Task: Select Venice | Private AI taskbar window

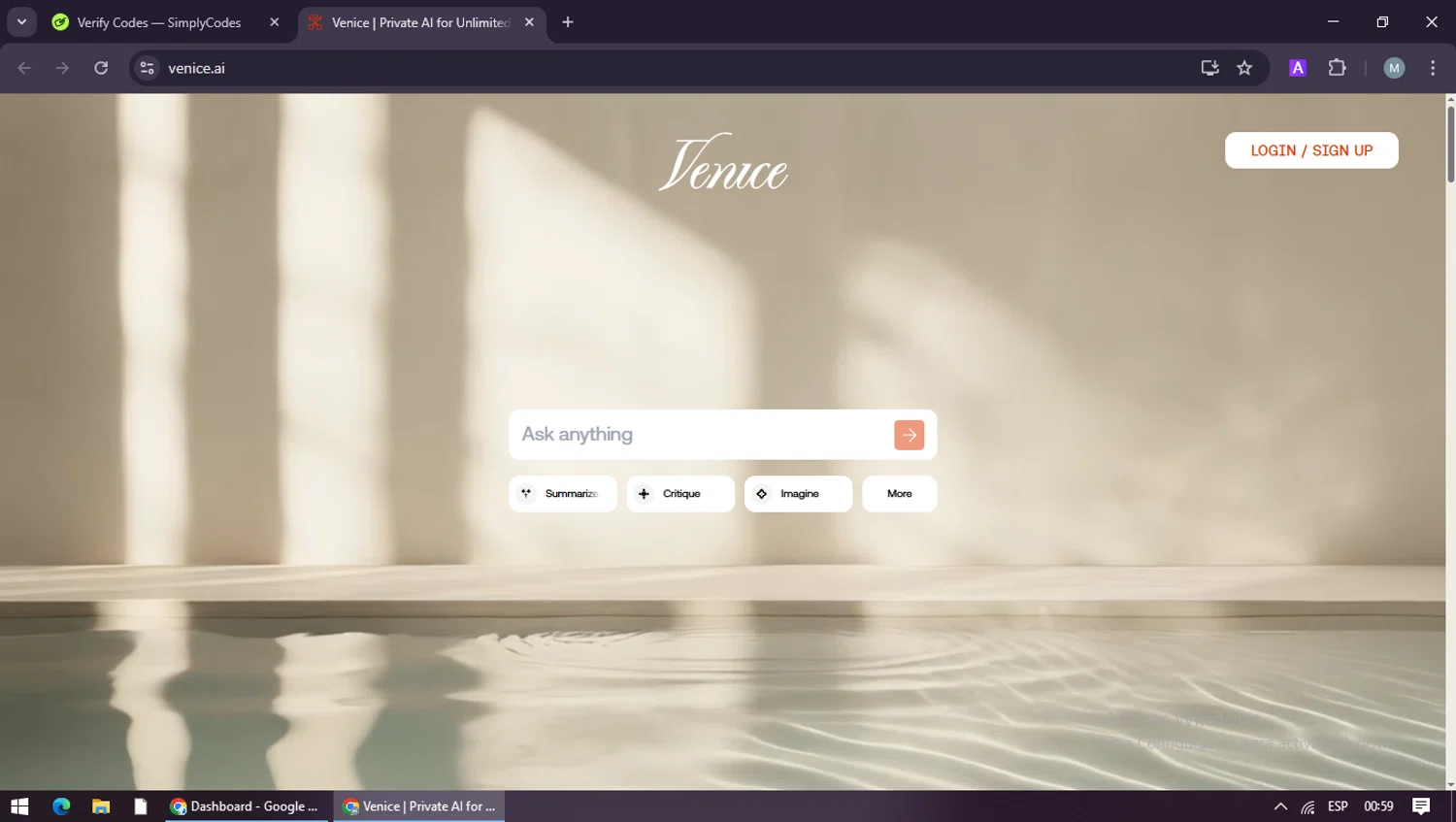Action: point(419,806)
